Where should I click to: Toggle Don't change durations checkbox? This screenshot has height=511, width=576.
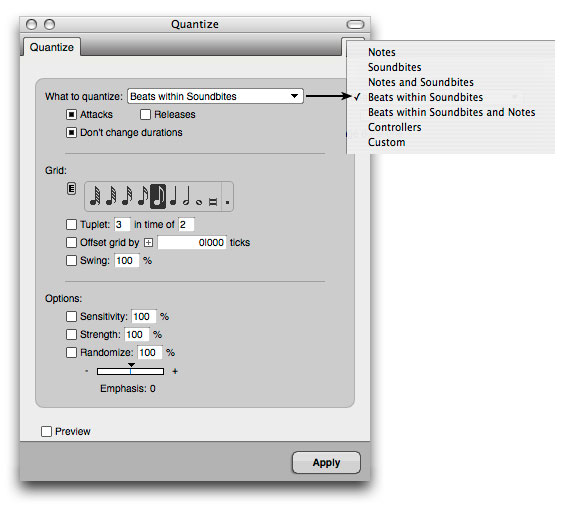click(71, 133)
